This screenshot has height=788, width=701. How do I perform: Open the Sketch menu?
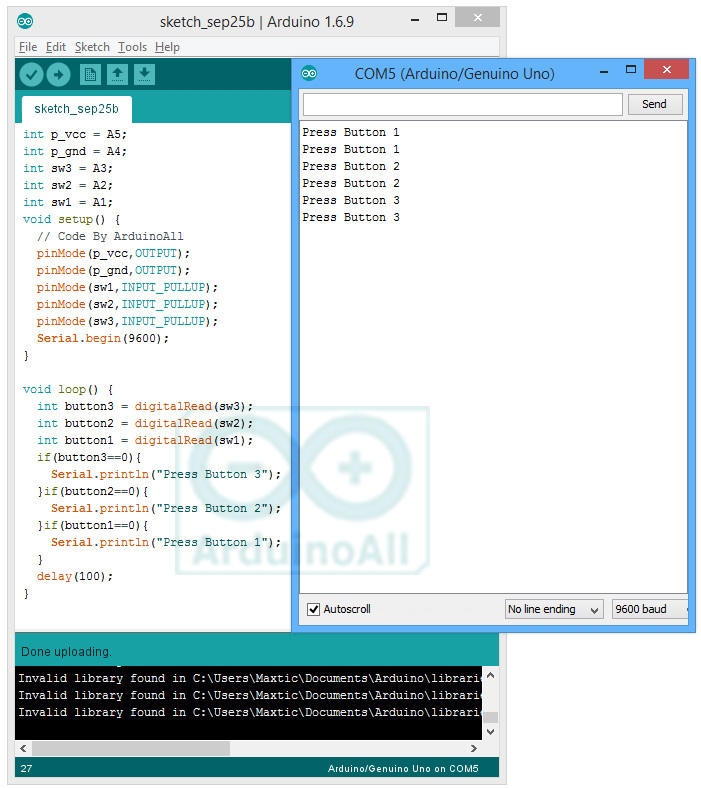click(92, 47)
